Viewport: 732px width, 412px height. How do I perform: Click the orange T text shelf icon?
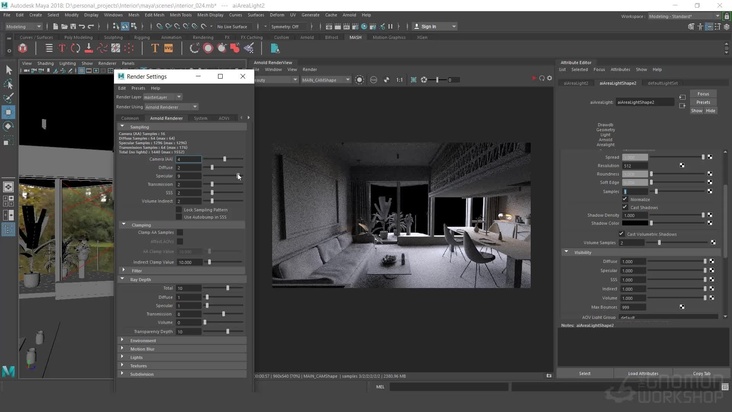click(x=155, y=48)
